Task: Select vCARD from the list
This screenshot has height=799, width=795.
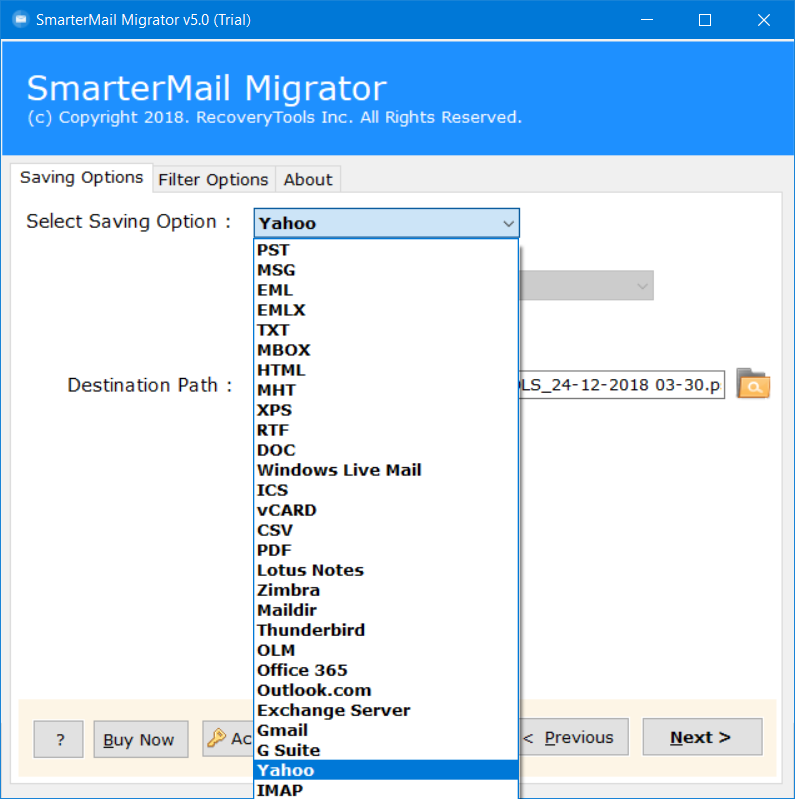Action: 386,510
